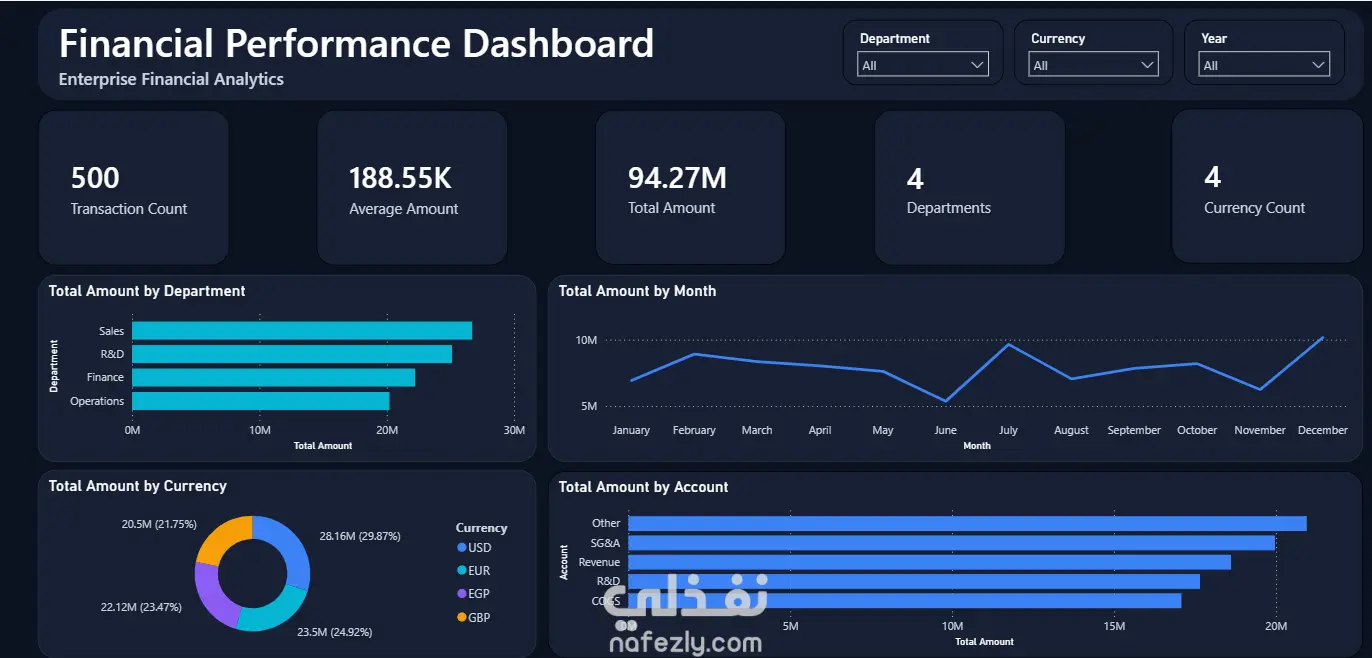Image resolution: width=1372 pixels, height=658 pixels.
Task: Click the Enterprise Financial Analytics subtitle
Action: pyautogui.click(x=171, y=79)
